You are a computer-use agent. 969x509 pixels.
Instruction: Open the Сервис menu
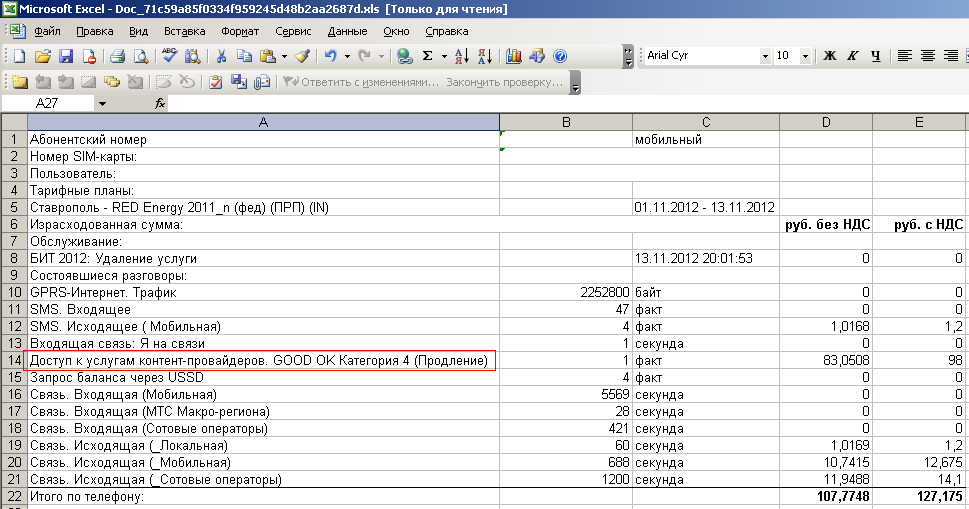click(293, 31)
